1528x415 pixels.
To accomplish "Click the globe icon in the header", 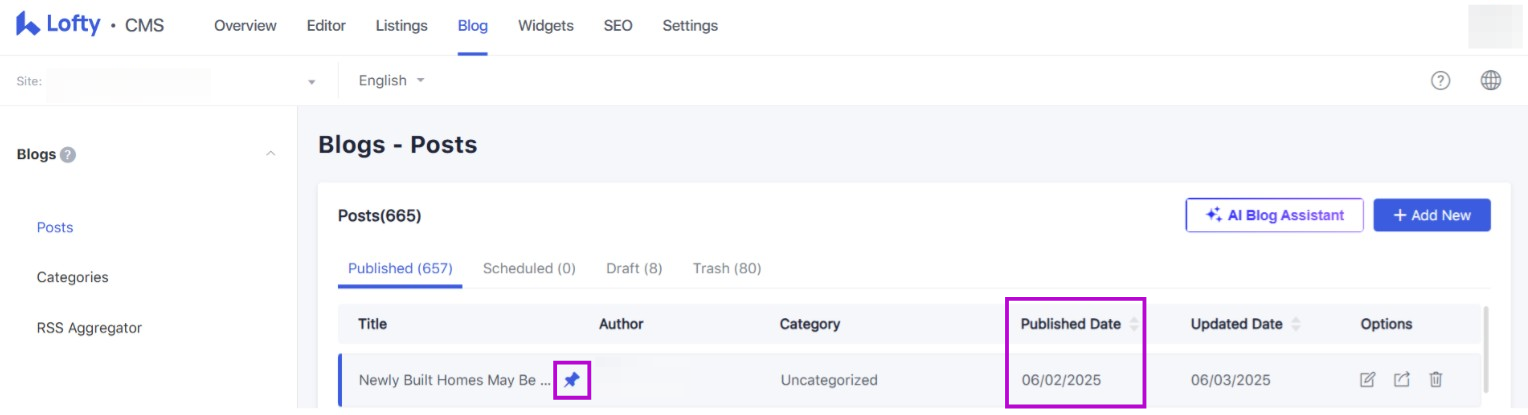I will tap(1491, 81).
